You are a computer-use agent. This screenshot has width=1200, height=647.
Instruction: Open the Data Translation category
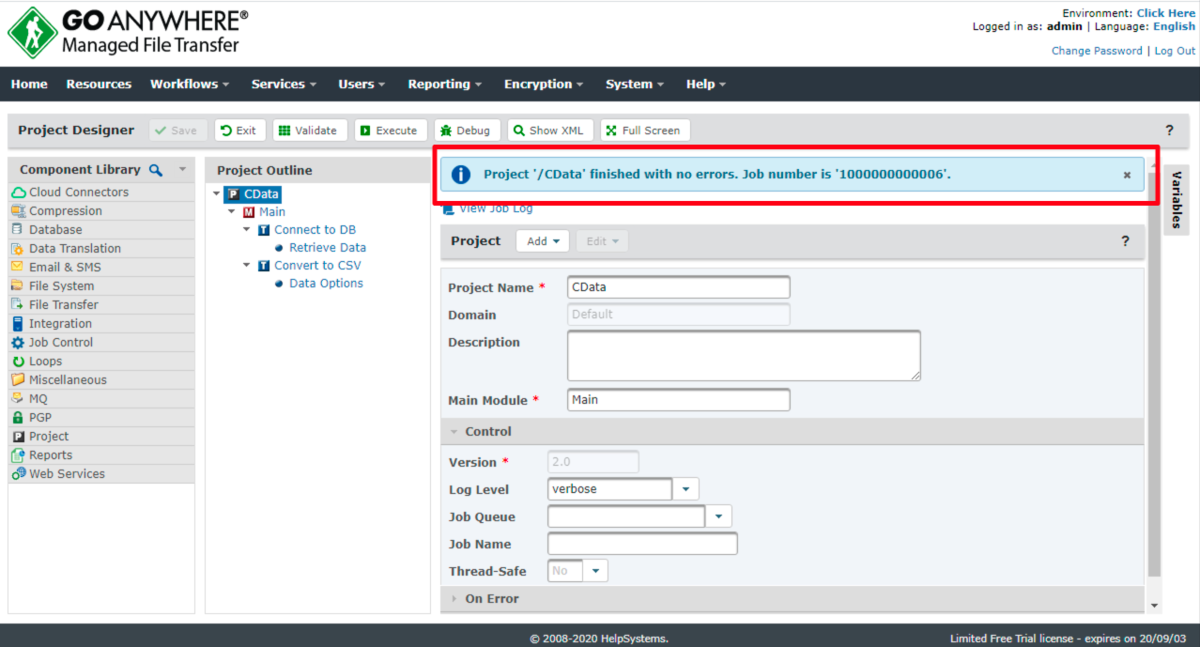101,248
